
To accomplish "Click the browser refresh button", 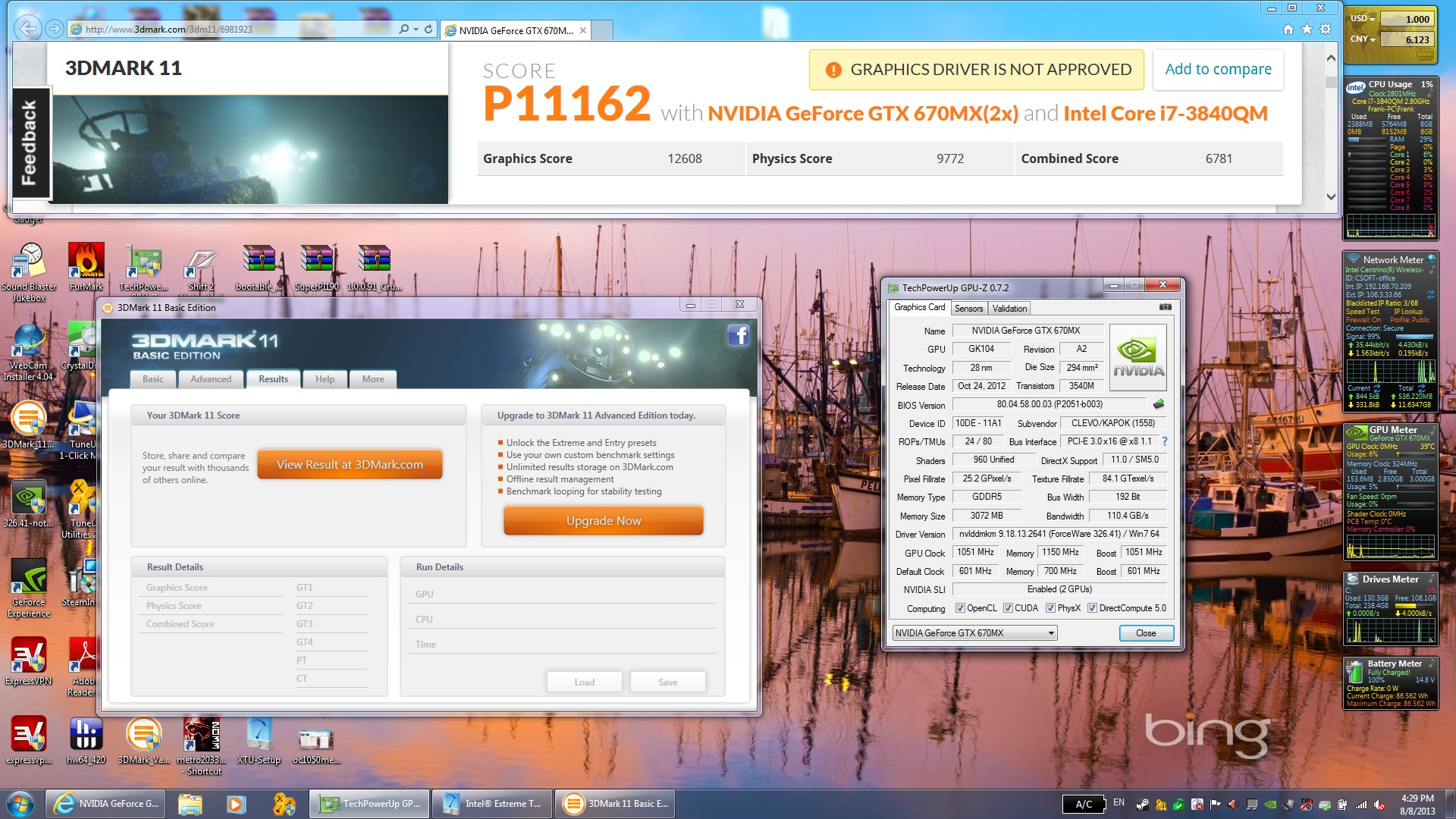I will click(x=428, y=30).
